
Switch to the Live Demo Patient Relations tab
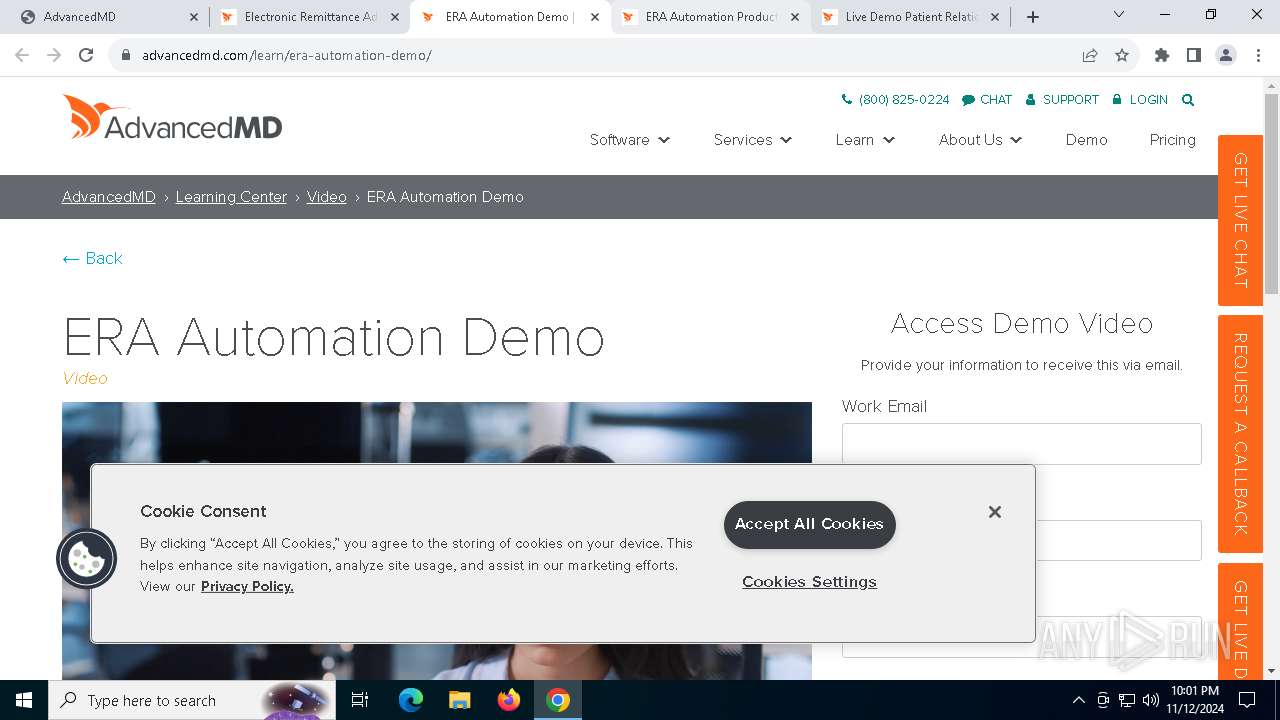pyautogui.click(x=910, y=17)
